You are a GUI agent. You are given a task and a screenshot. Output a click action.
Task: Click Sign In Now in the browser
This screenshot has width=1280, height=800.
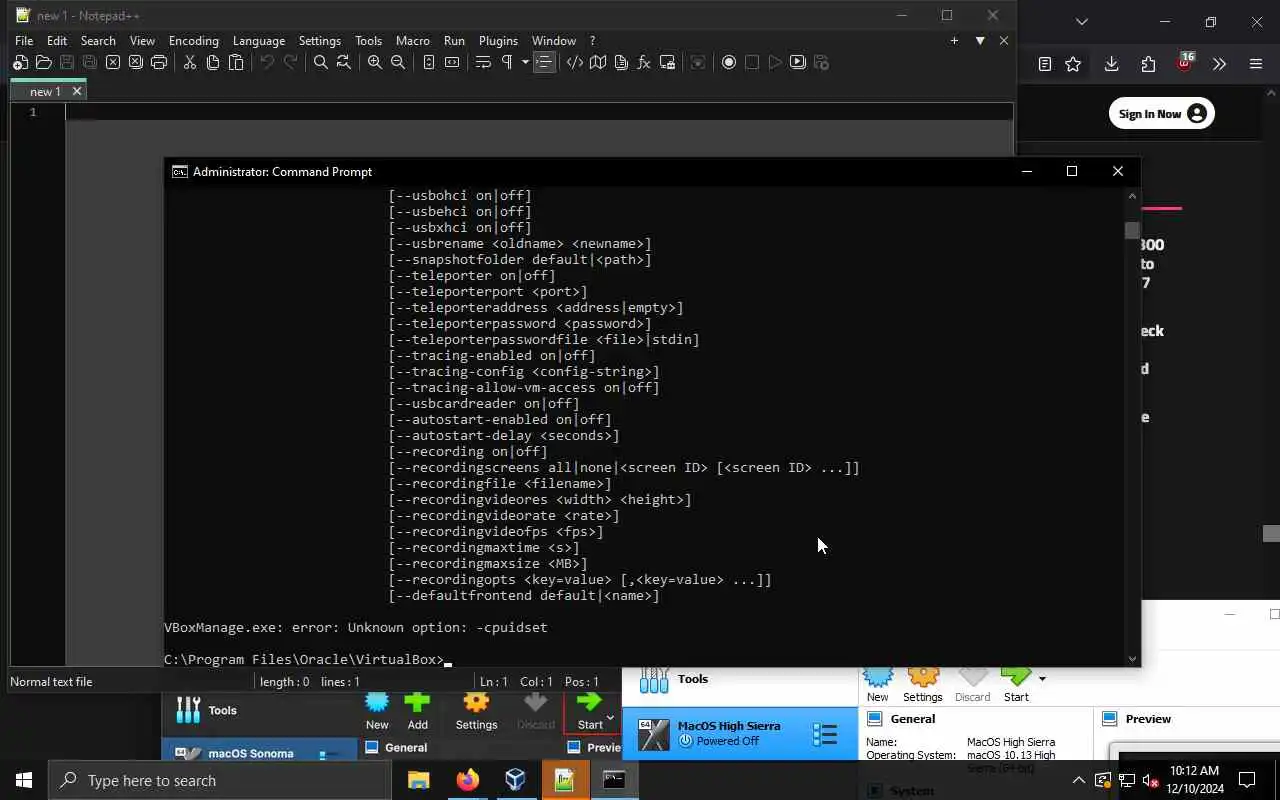click(x=1161, y=114)
